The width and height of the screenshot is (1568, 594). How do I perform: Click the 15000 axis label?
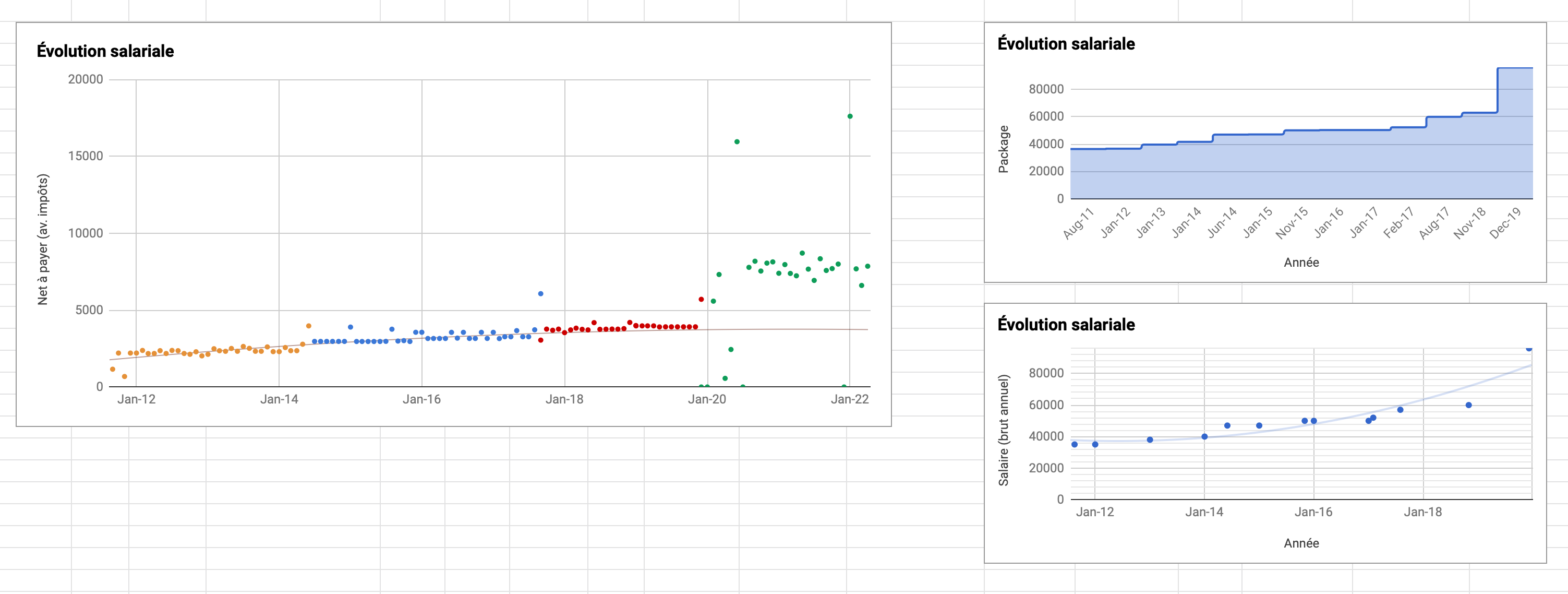pyautogui.click(x=85, y=156)
